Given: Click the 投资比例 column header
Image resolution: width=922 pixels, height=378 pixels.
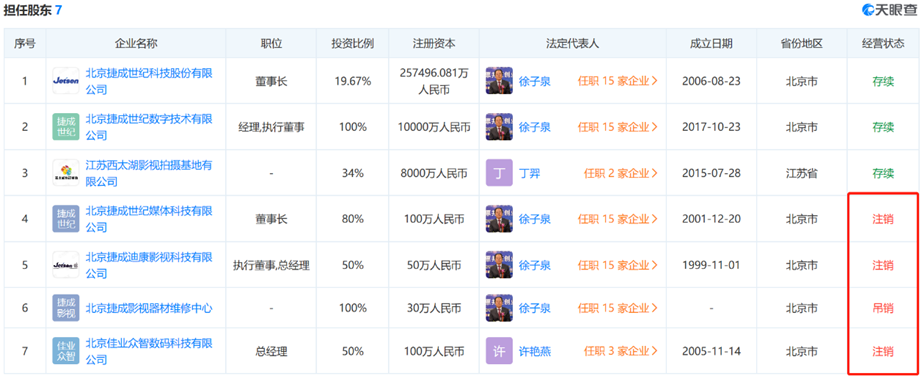Looking at the screenshot, I should click(x=352, y=44).
